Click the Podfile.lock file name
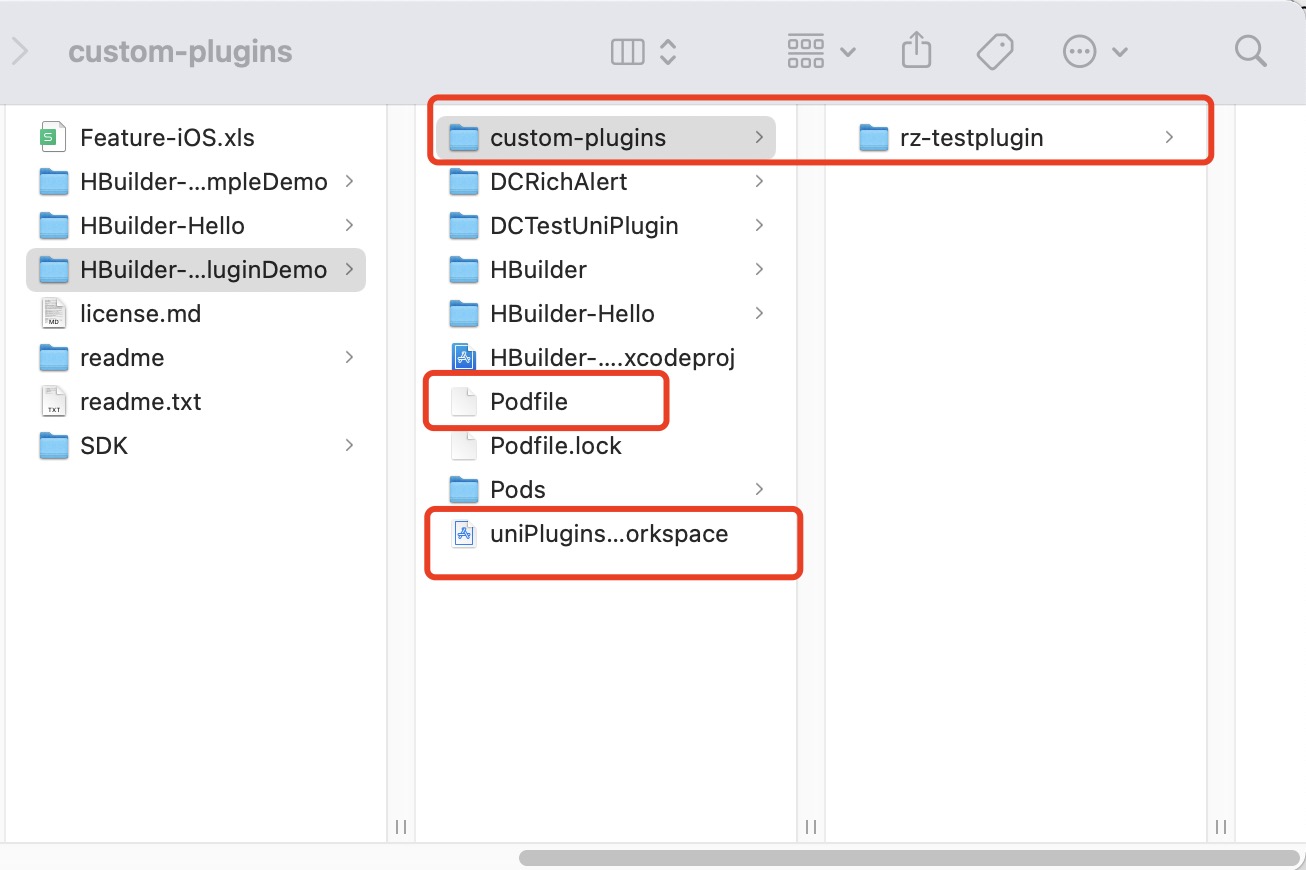The width and height of the screenshot is (1306, 870). [556, 445]
